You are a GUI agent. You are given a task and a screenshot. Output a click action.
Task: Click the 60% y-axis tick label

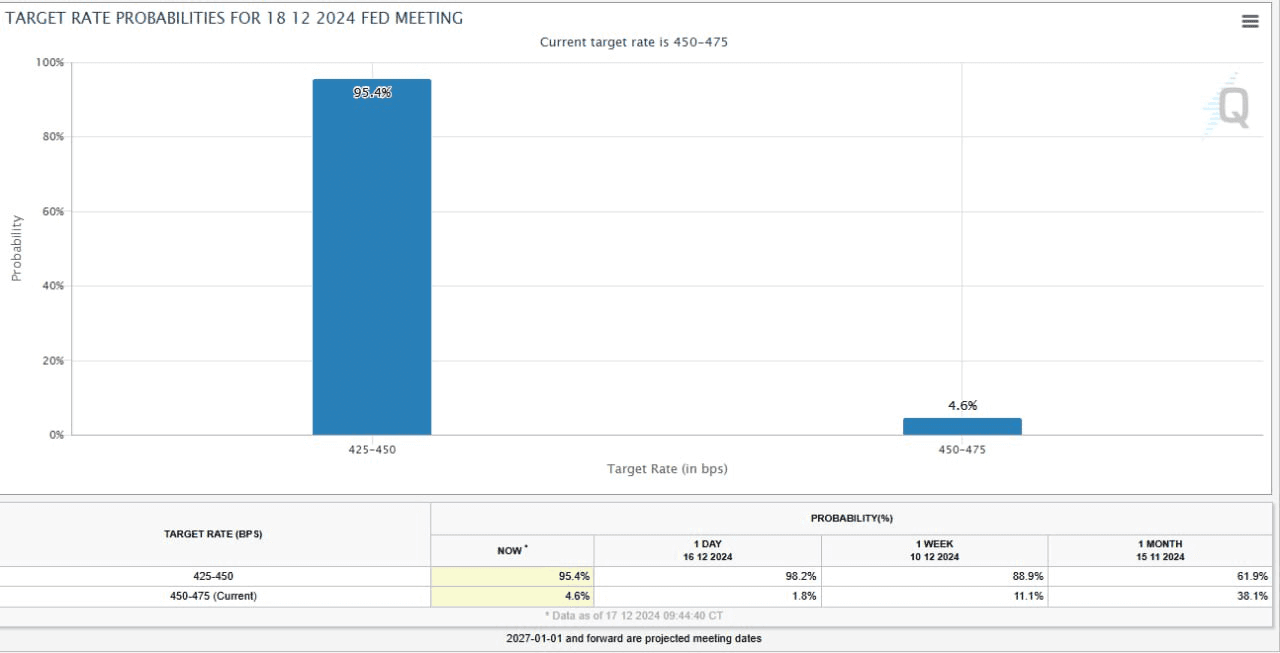point(52,212)
